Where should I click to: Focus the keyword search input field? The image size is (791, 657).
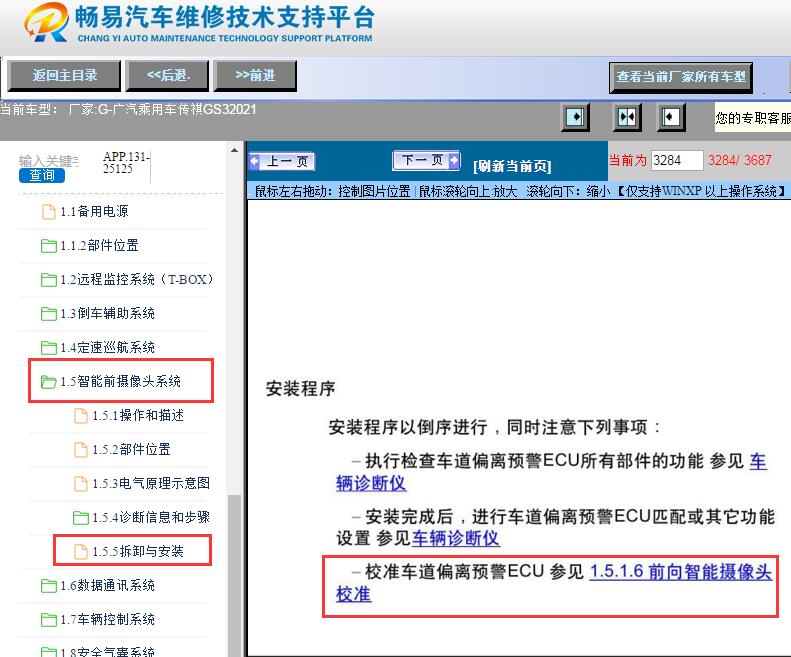(49, 161)
